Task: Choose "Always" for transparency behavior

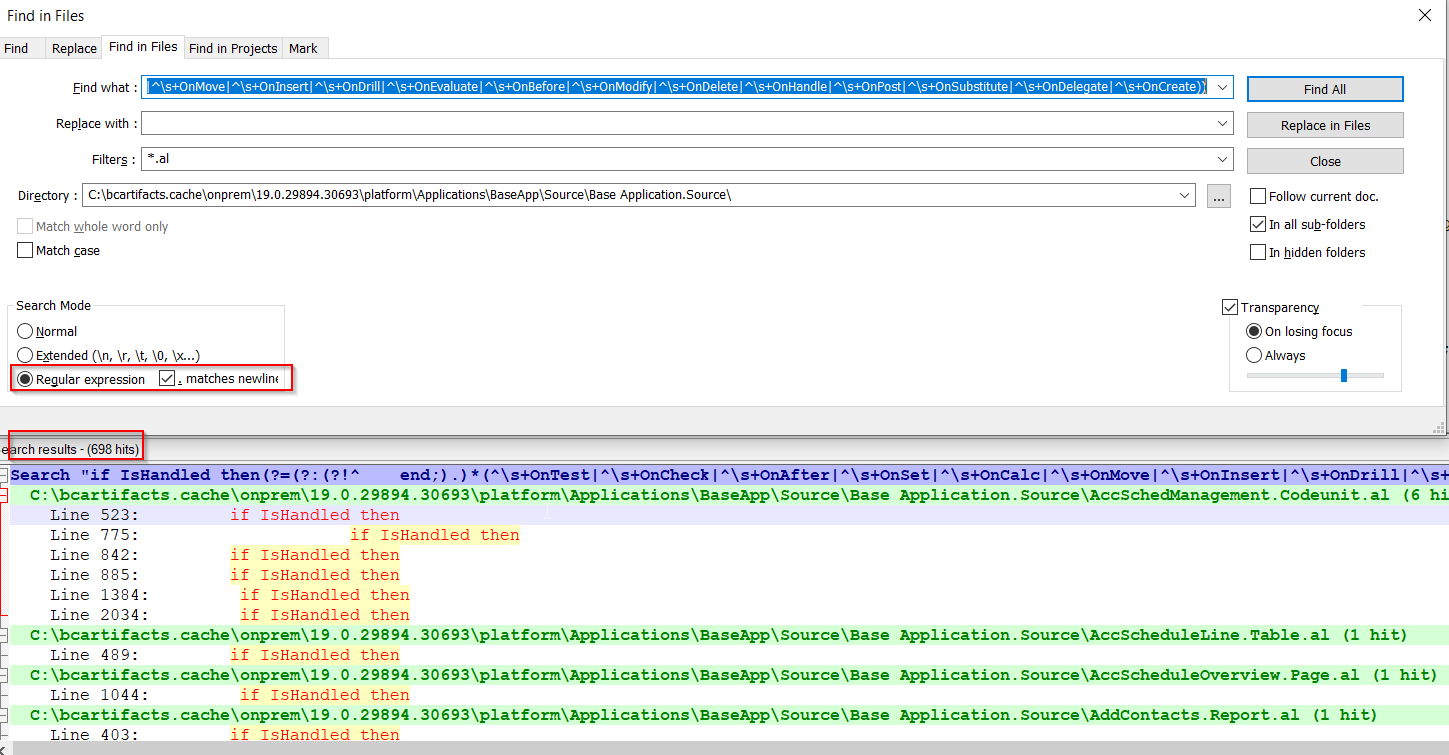Action: click(1254, 355)
